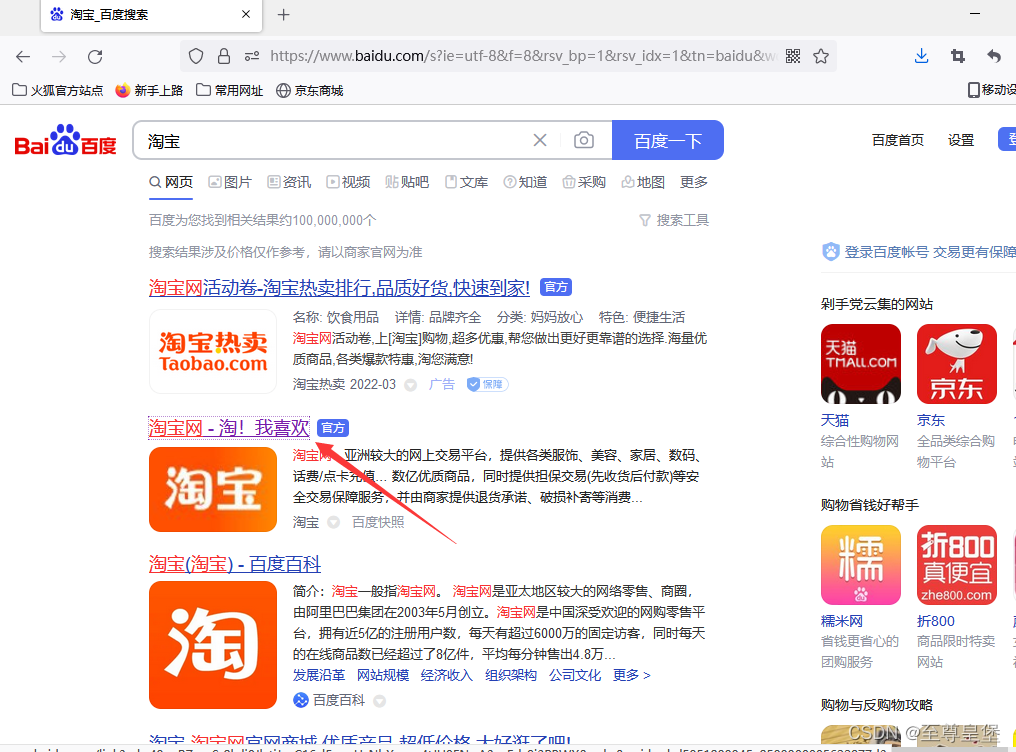The image size is (1016, 752).
Task: Open the 公司文化 sublink
Action: 575,675
